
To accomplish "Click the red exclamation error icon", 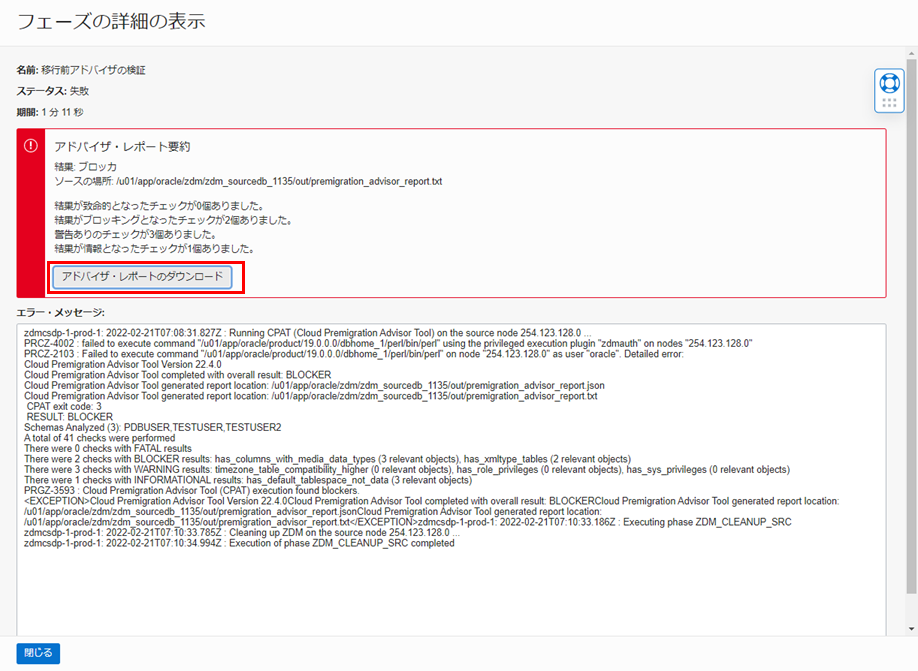I will click(31, 146).
